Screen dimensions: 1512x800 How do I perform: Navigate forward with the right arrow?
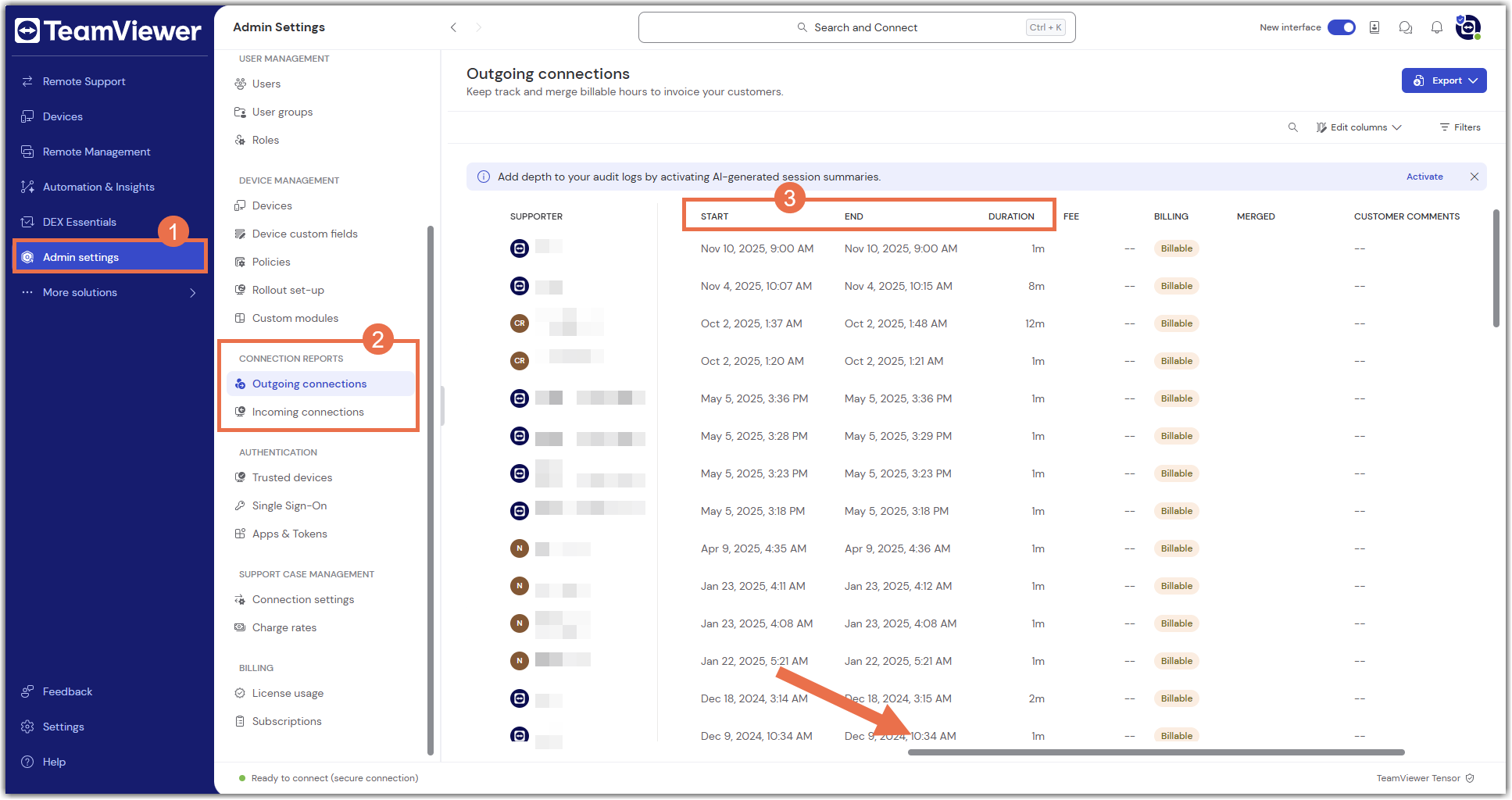coord(478,27)
